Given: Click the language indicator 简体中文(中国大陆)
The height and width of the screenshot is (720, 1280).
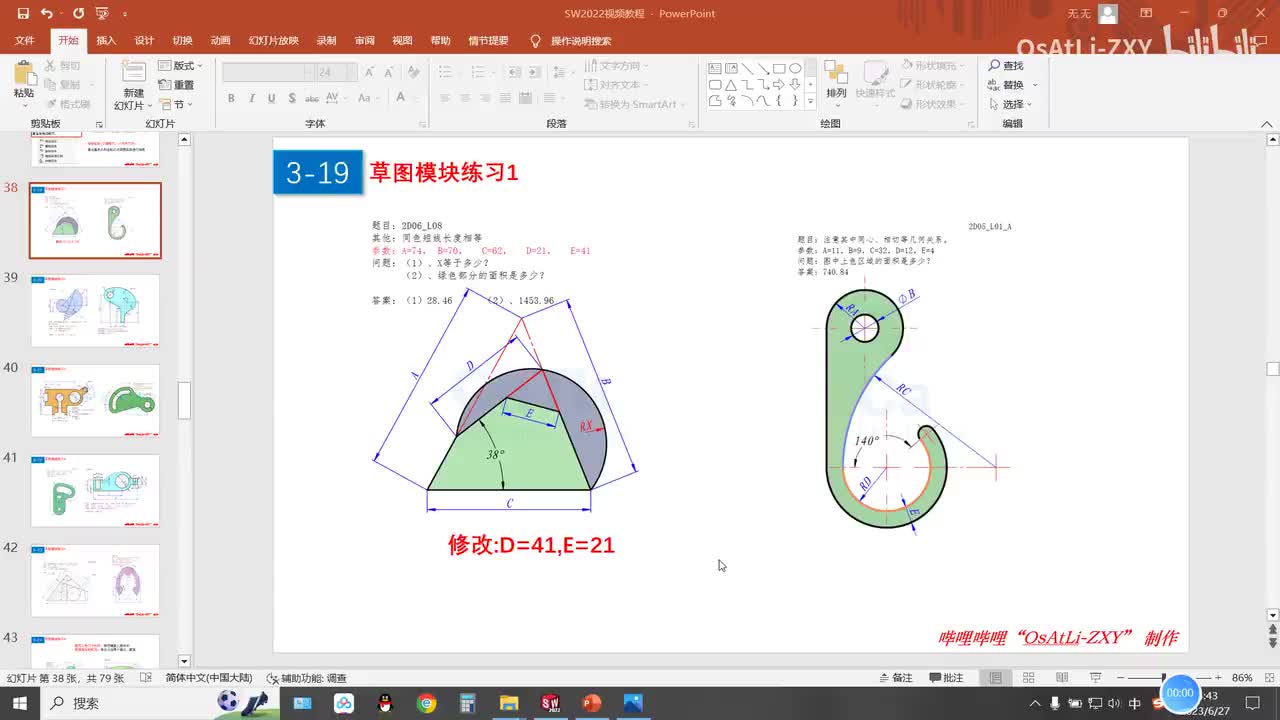Looking at the screenshot, I should click(x=209, y=678).
